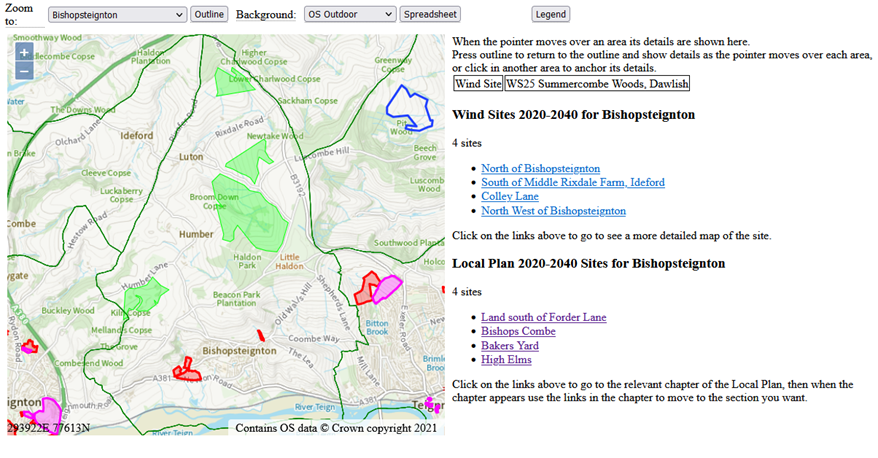Zoom in using the map plus button
This screenshot has width=878, height=458.
24,52
